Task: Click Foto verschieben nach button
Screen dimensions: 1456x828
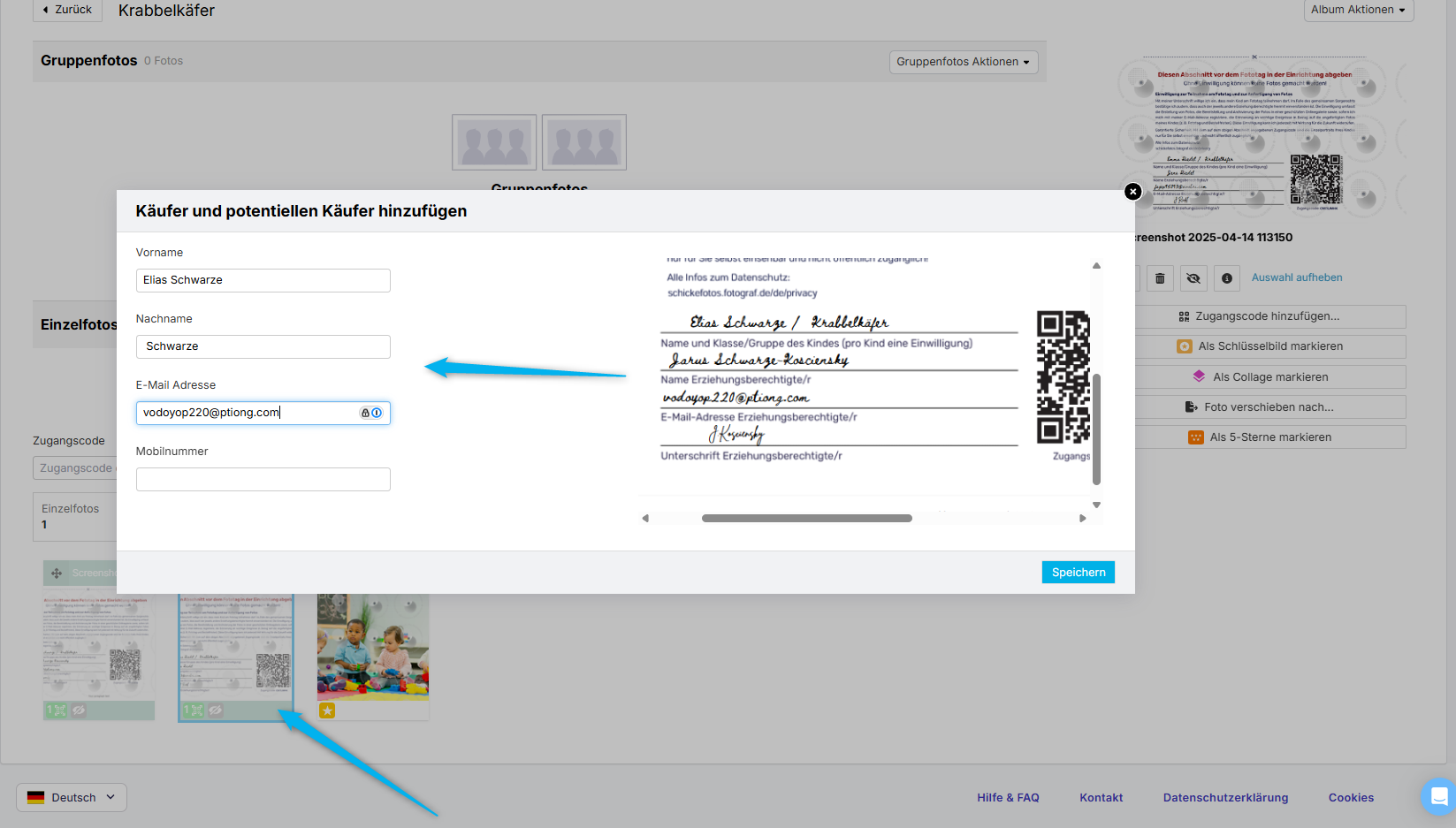Action: tap(1270, 407)
